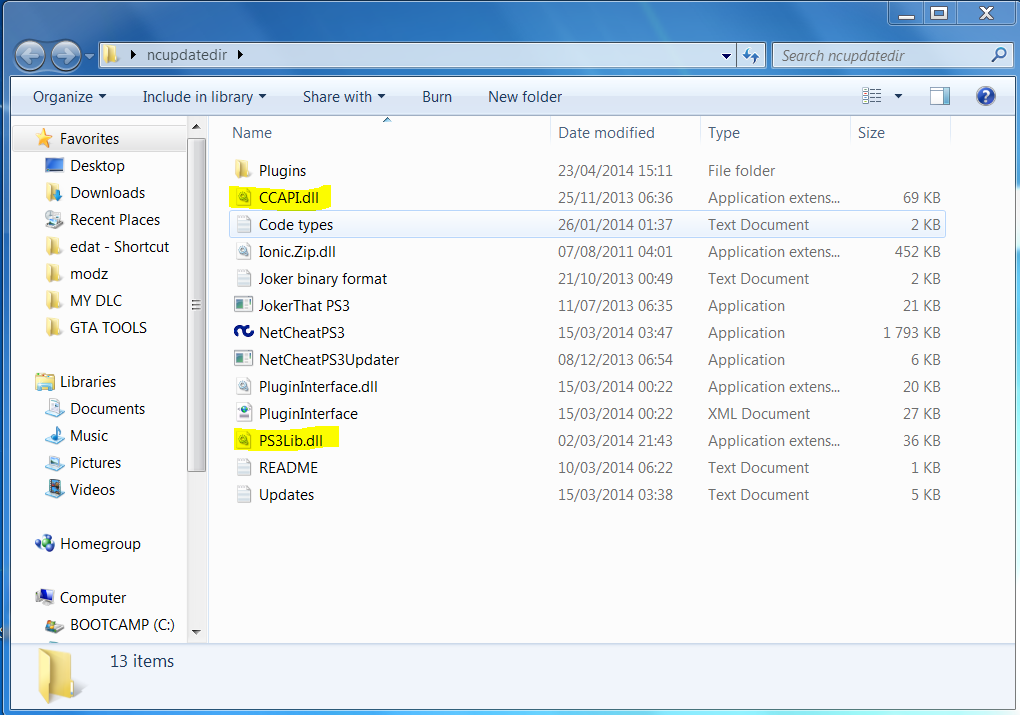Click the Favorites header in navigation pane
The height and width of the screenshot is (715, 1020).
89,139
